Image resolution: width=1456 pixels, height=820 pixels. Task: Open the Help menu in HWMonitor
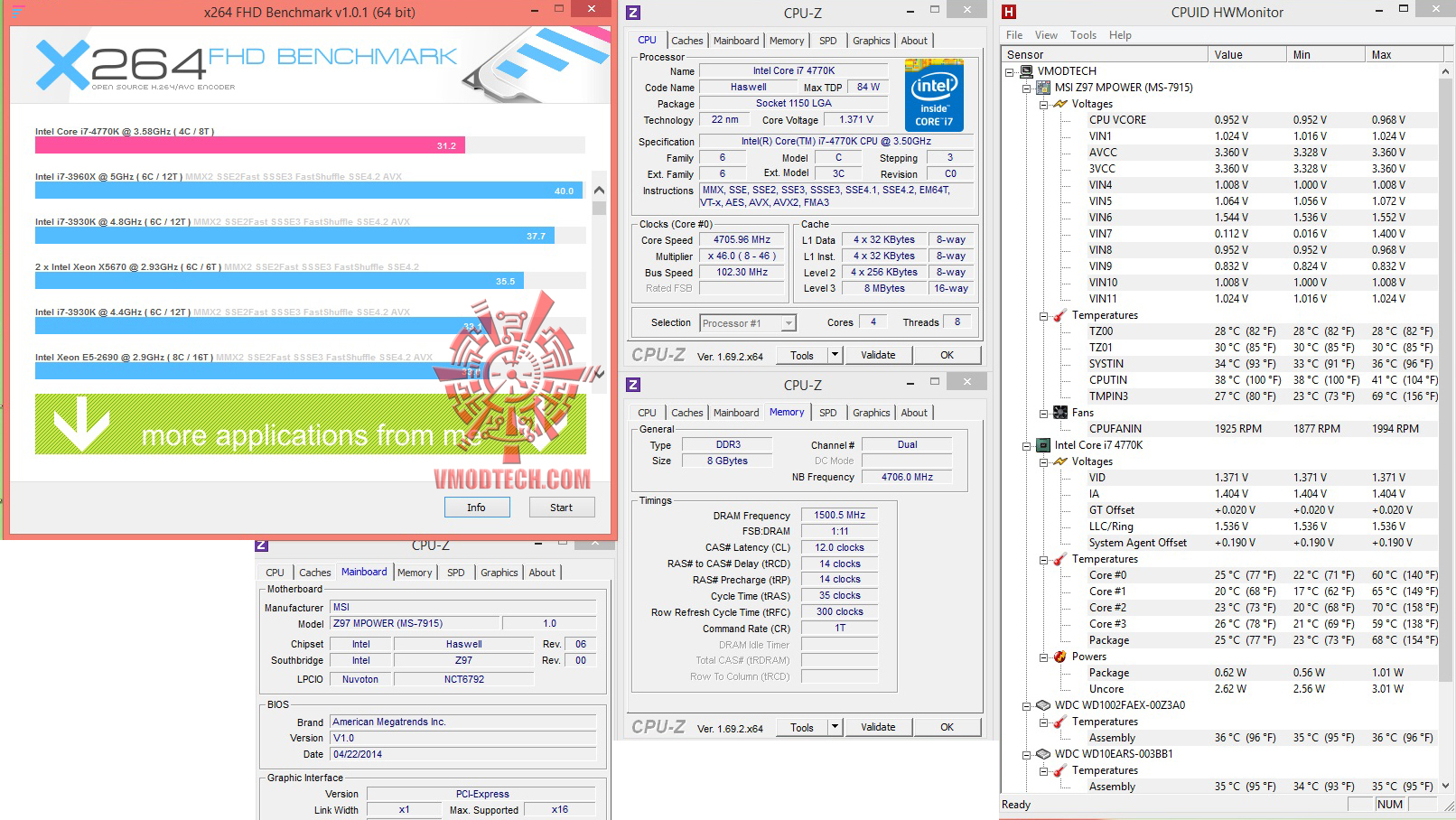[1120, 35]
